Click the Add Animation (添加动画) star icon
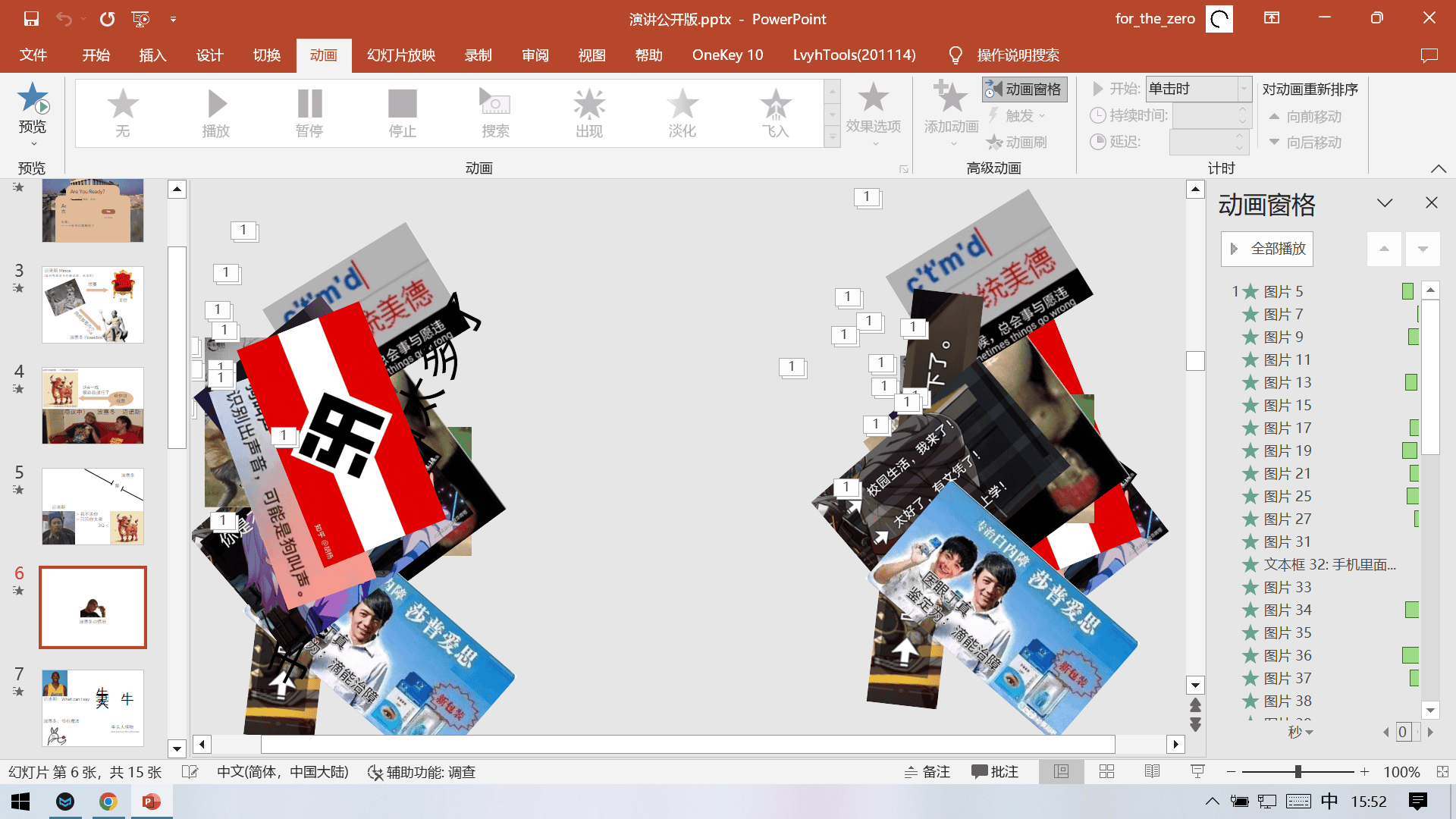Viewport: 1456px width, 819px height. coord(950,99)
